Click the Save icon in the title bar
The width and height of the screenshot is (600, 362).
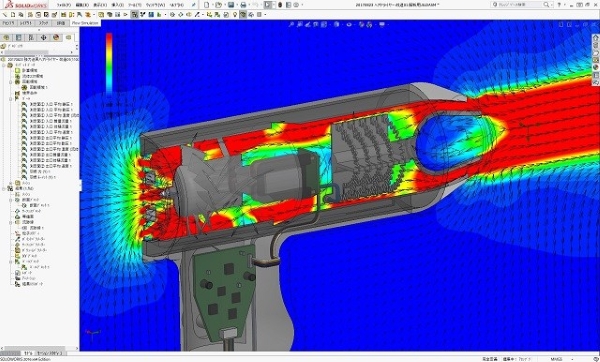click(x=231, y=5)
